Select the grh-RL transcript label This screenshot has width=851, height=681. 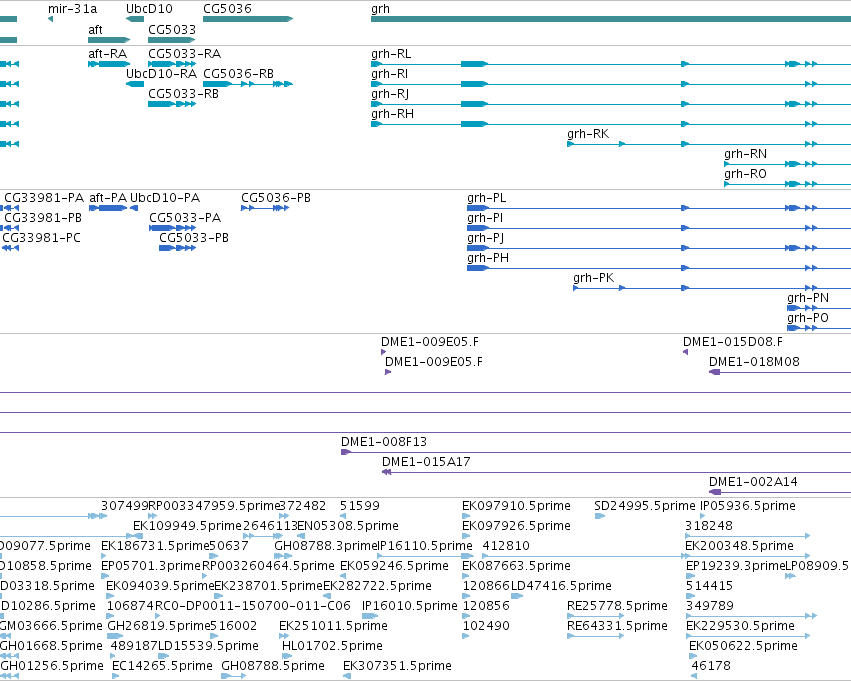[391, 54]
